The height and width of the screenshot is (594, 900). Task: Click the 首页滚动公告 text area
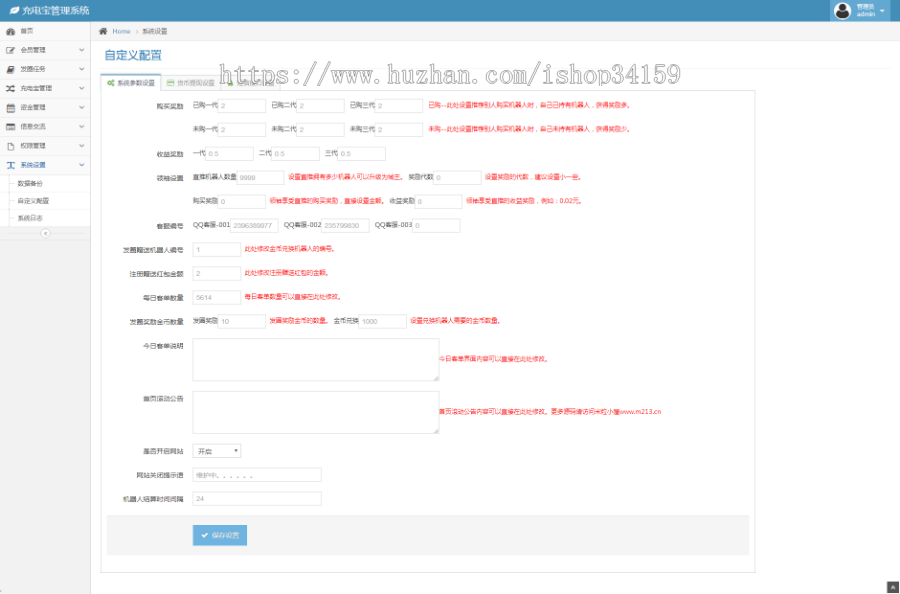pyautogui.click(x=316, y=412)
